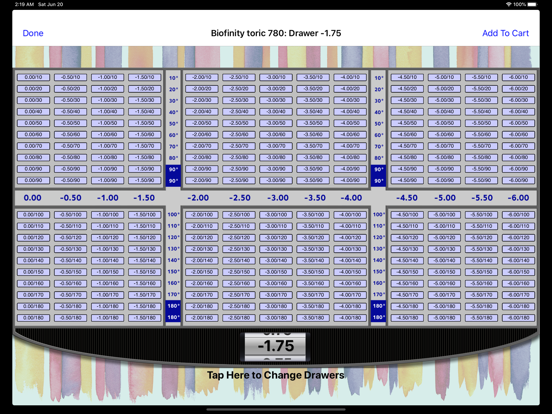Image resolution: width=552 pixels, height=414 pixels.
Task: Select lens label -2.00/100
Action: [x=202, y=215]
